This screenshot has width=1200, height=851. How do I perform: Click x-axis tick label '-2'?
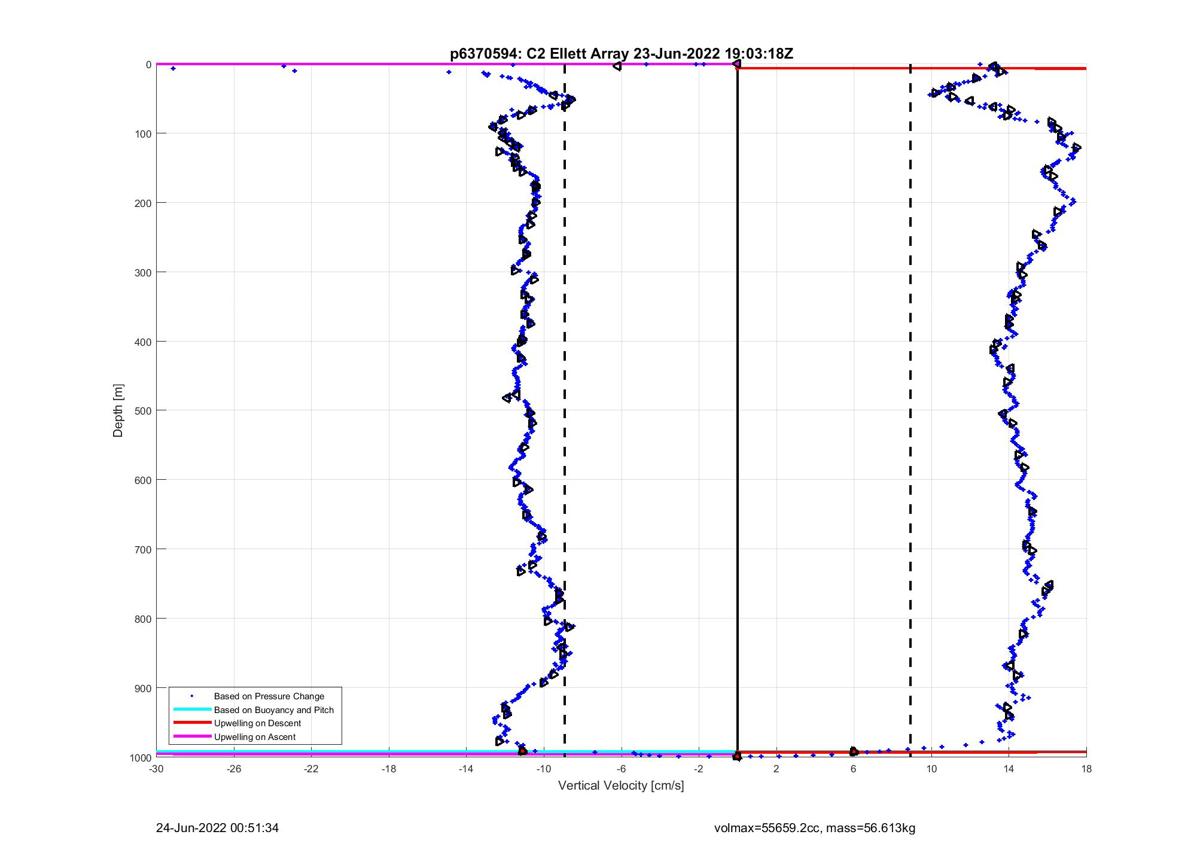[699, 768]
